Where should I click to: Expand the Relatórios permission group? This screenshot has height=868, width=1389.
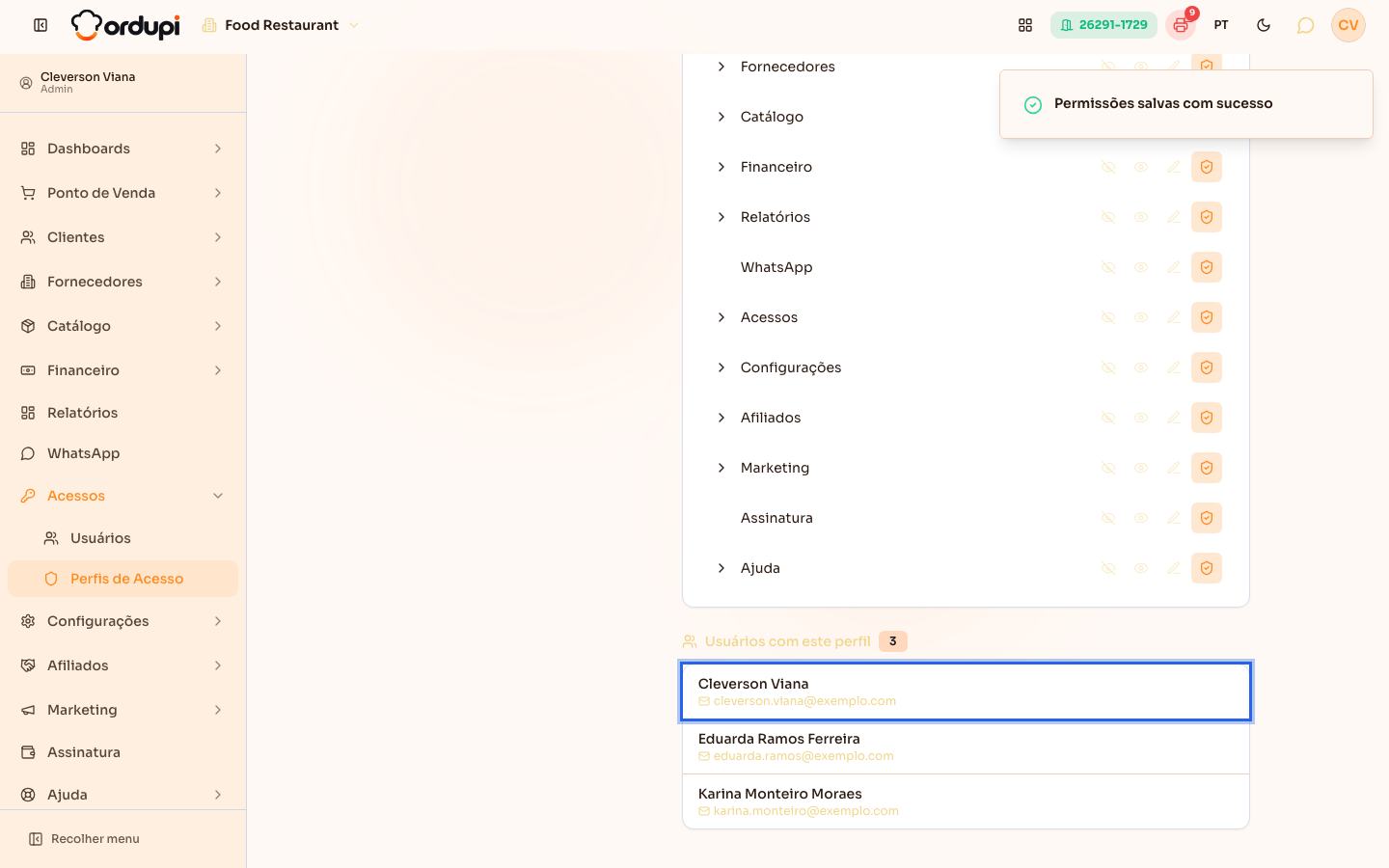722,217
